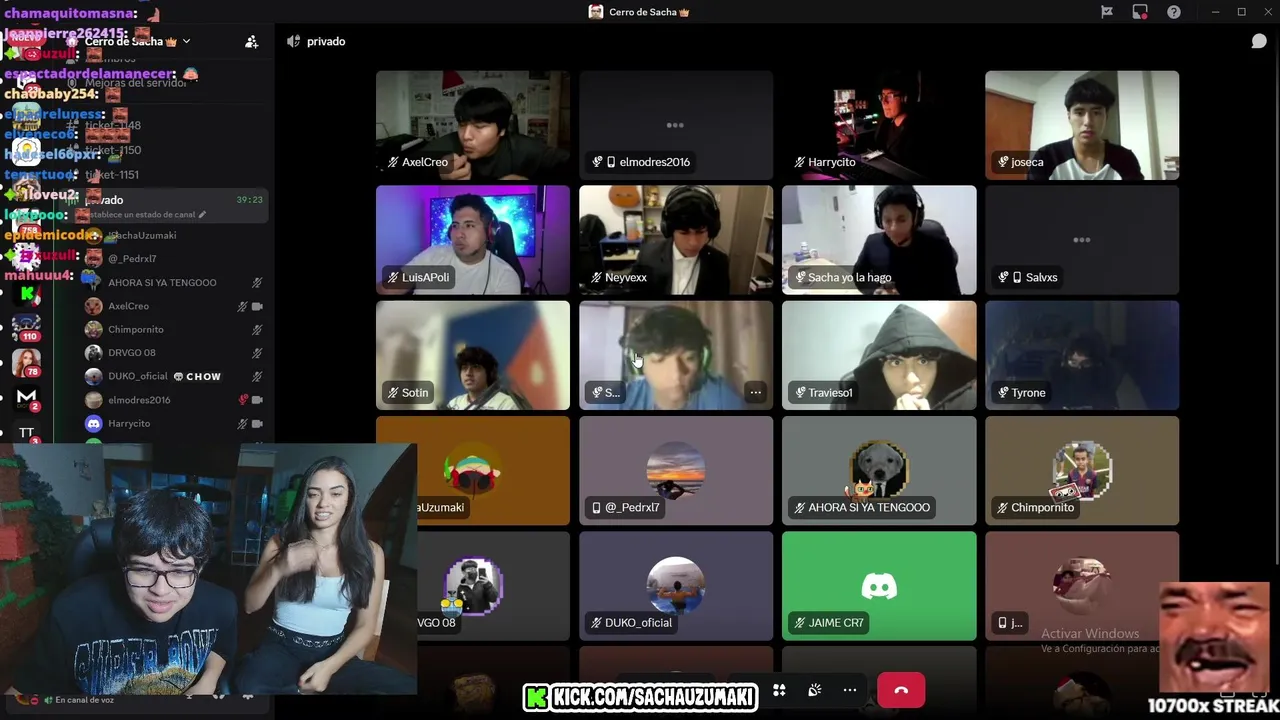Click the help question mark icon
Image resolution: width=1280 pixels, height=720 pixels.
(x=1174, y=12)
